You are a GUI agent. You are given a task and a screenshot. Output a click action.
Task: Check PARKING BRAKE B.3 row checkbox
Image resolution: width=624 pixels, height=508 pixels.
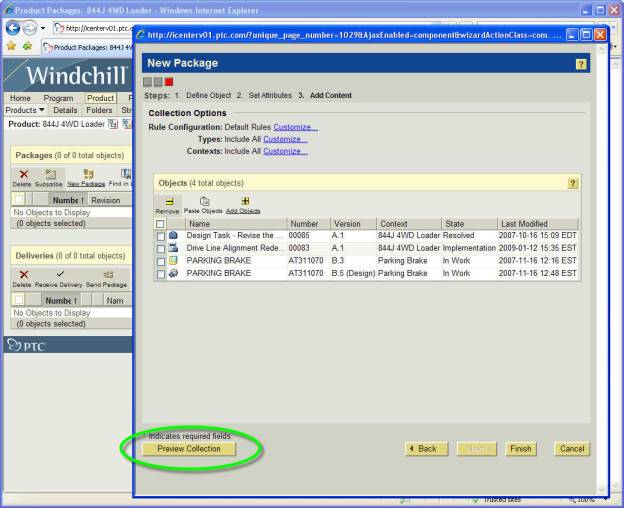click(161, 262)
